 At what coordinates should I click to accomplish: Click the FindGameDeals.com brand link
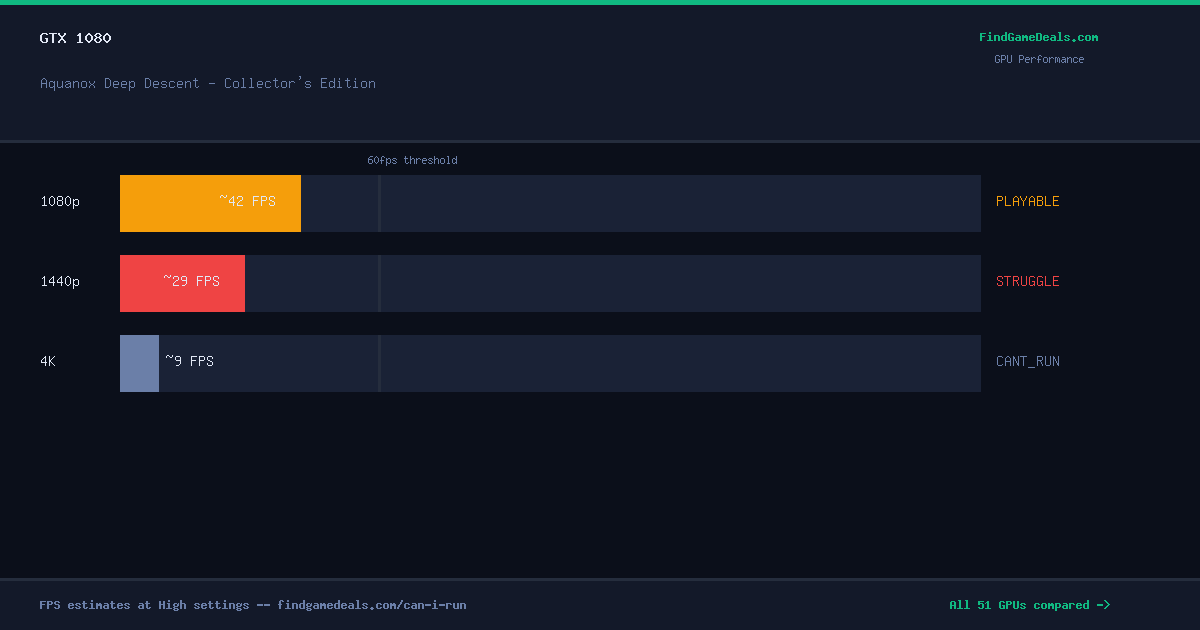tap(1038, 37)
